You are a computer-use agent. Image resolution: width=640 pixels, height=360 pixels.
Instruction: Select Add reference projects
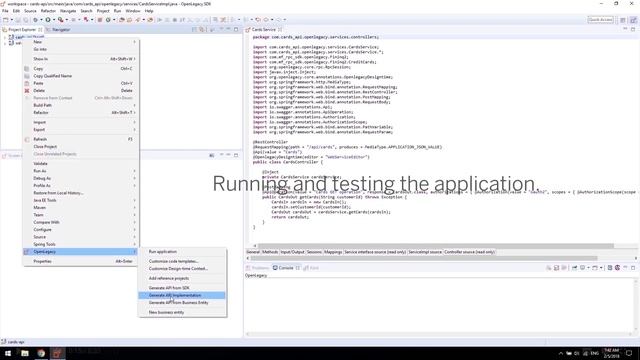pos(182,278)
